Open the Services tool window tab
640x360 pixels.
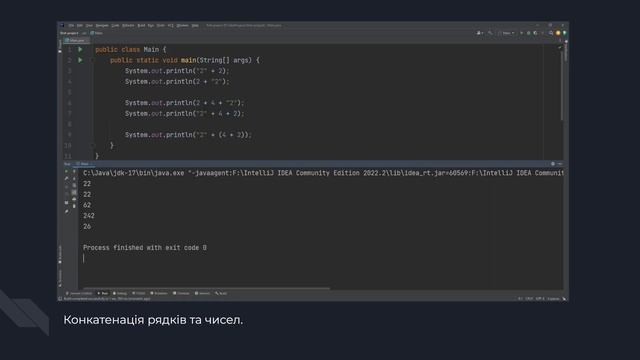pyautogui.click(x=202, y=293)
